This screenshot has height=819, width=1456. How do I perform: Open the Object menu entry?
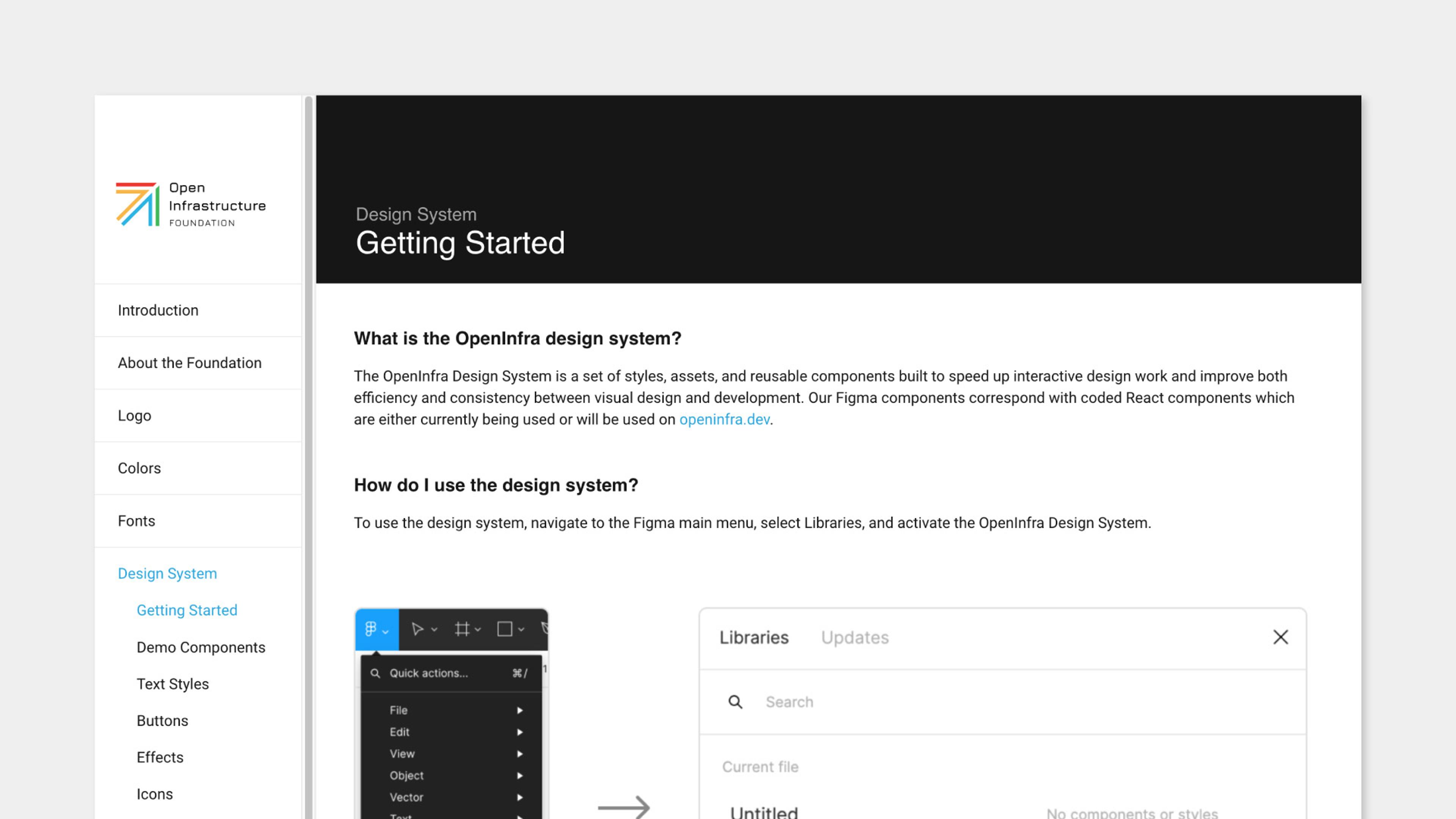[406, 775]
